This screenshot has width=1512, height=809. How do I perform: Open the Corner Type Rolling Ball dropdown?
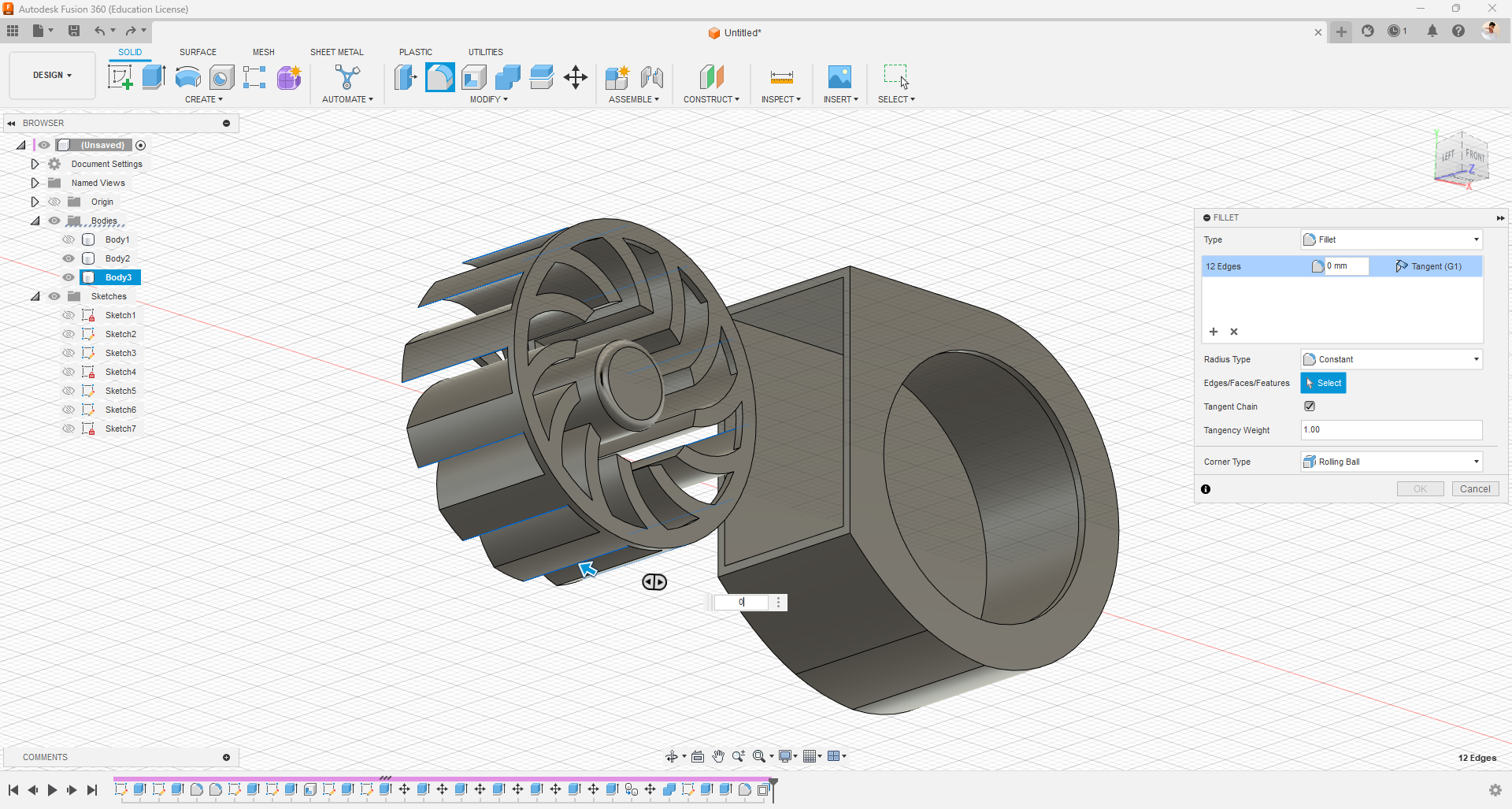click(x=1392, y=462)
